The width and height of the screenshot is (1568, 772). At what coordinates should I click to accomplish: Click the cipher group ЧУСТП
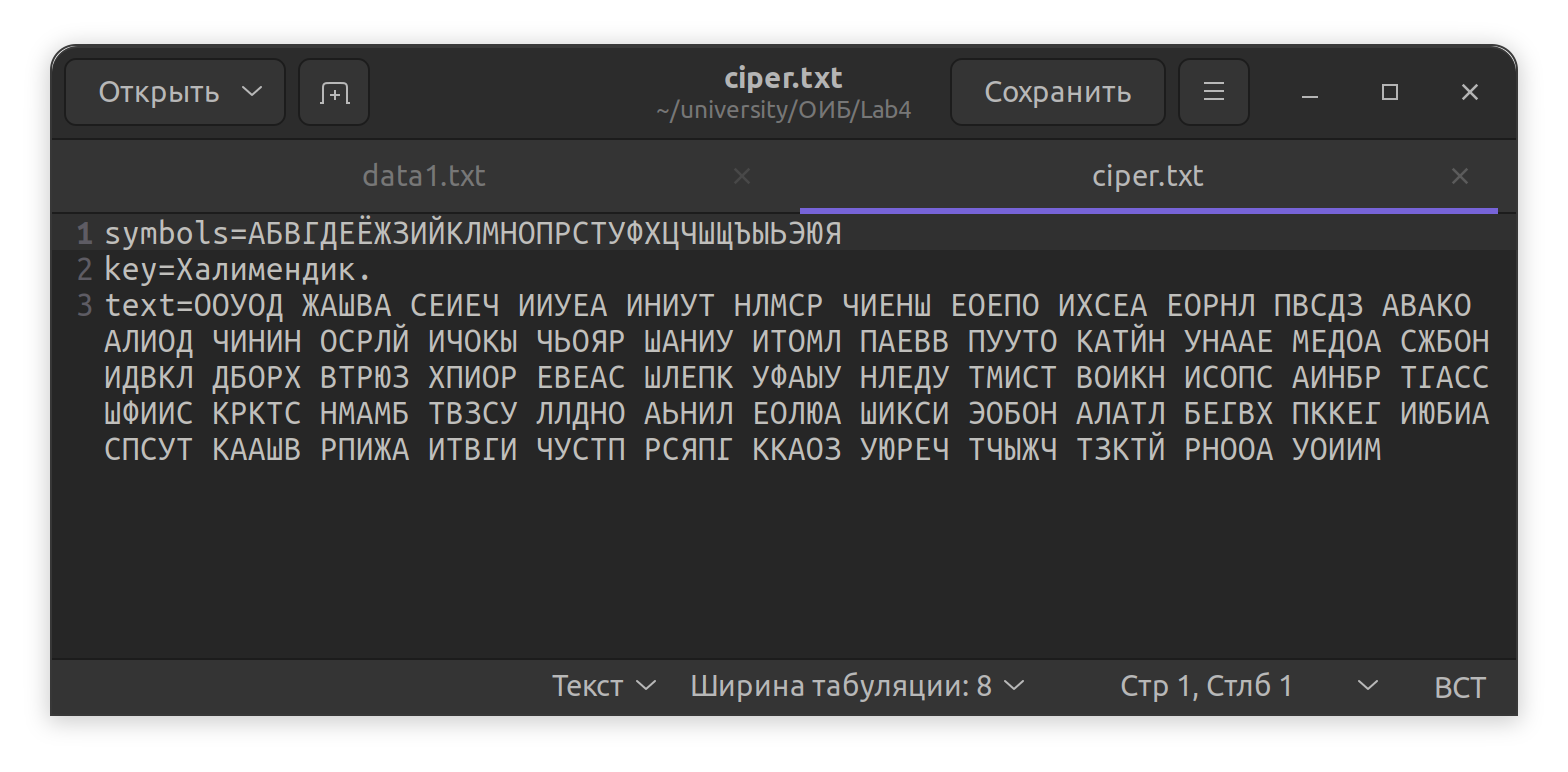click(x=581, y=450)
